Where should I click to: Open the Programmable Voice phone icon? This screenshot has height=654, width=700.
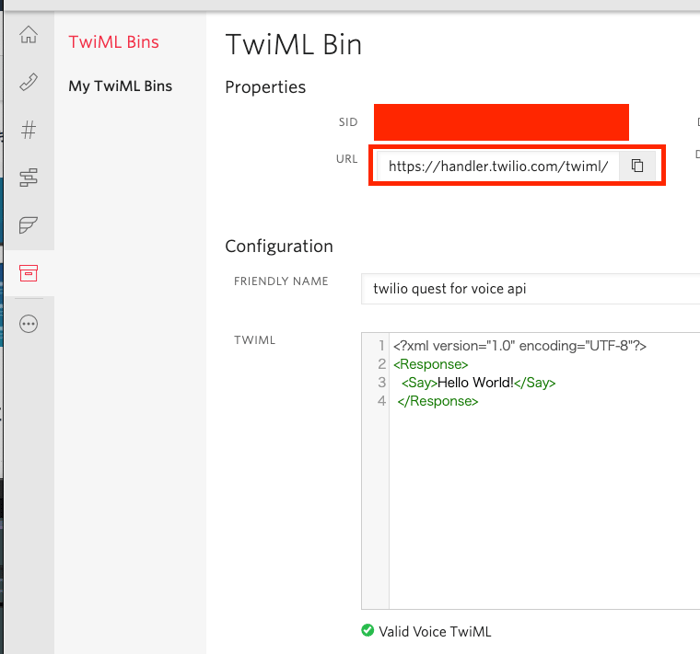pyautogui.click(x=29, y=82)
